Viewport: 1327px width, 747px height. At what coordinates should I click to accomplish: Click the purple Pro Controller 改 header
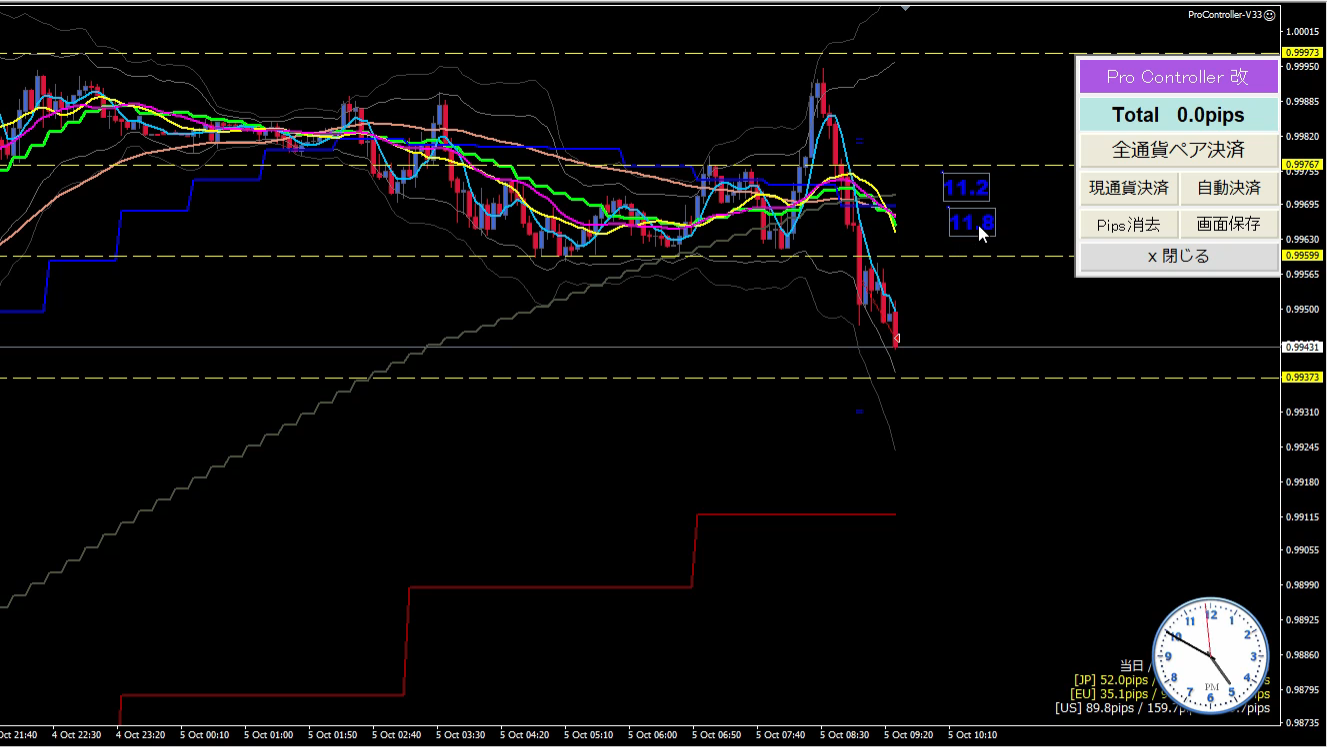tap(1178, 77)
